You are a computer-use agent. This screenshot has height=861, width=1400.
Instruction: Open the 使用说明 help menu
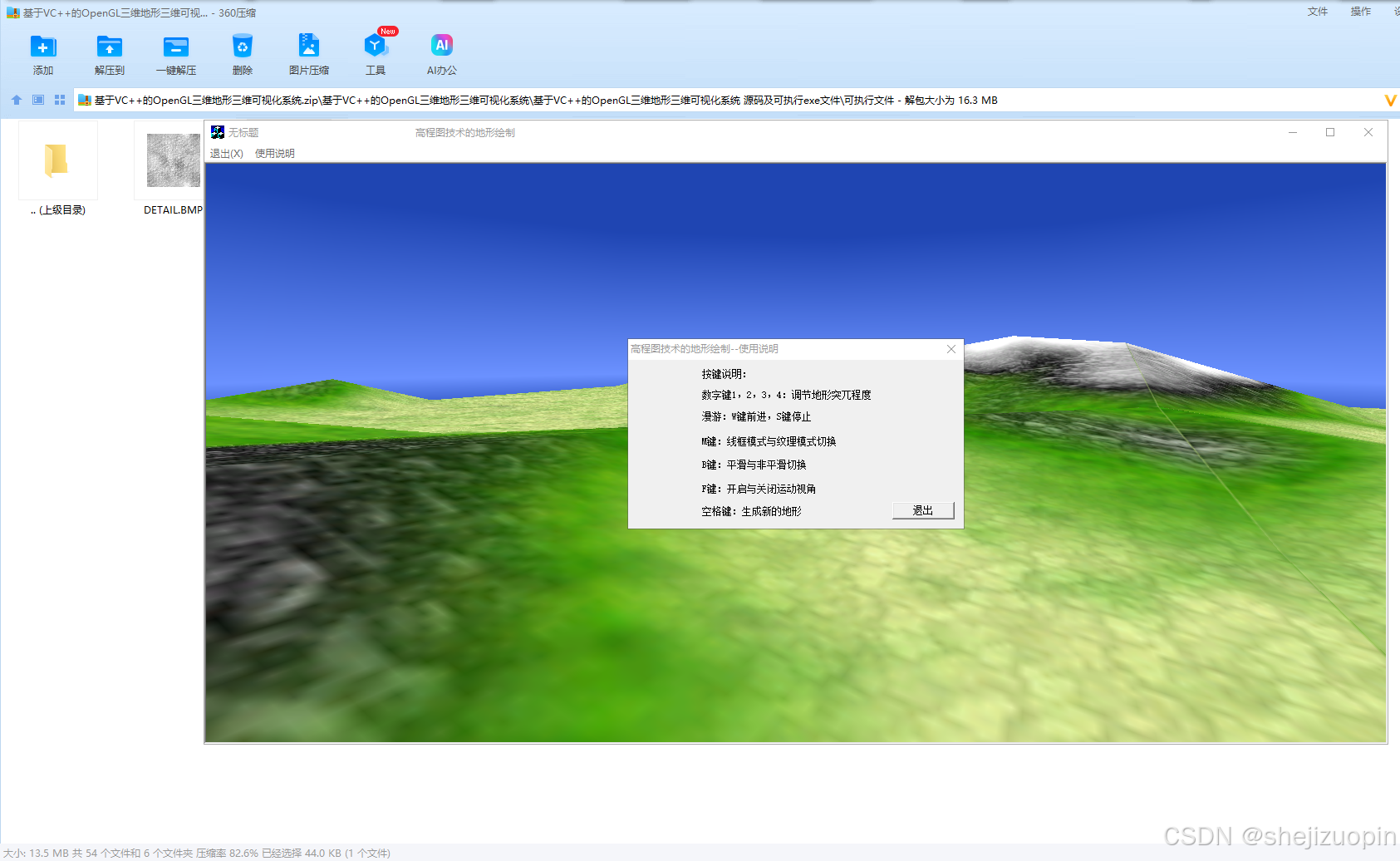point(274,153)
